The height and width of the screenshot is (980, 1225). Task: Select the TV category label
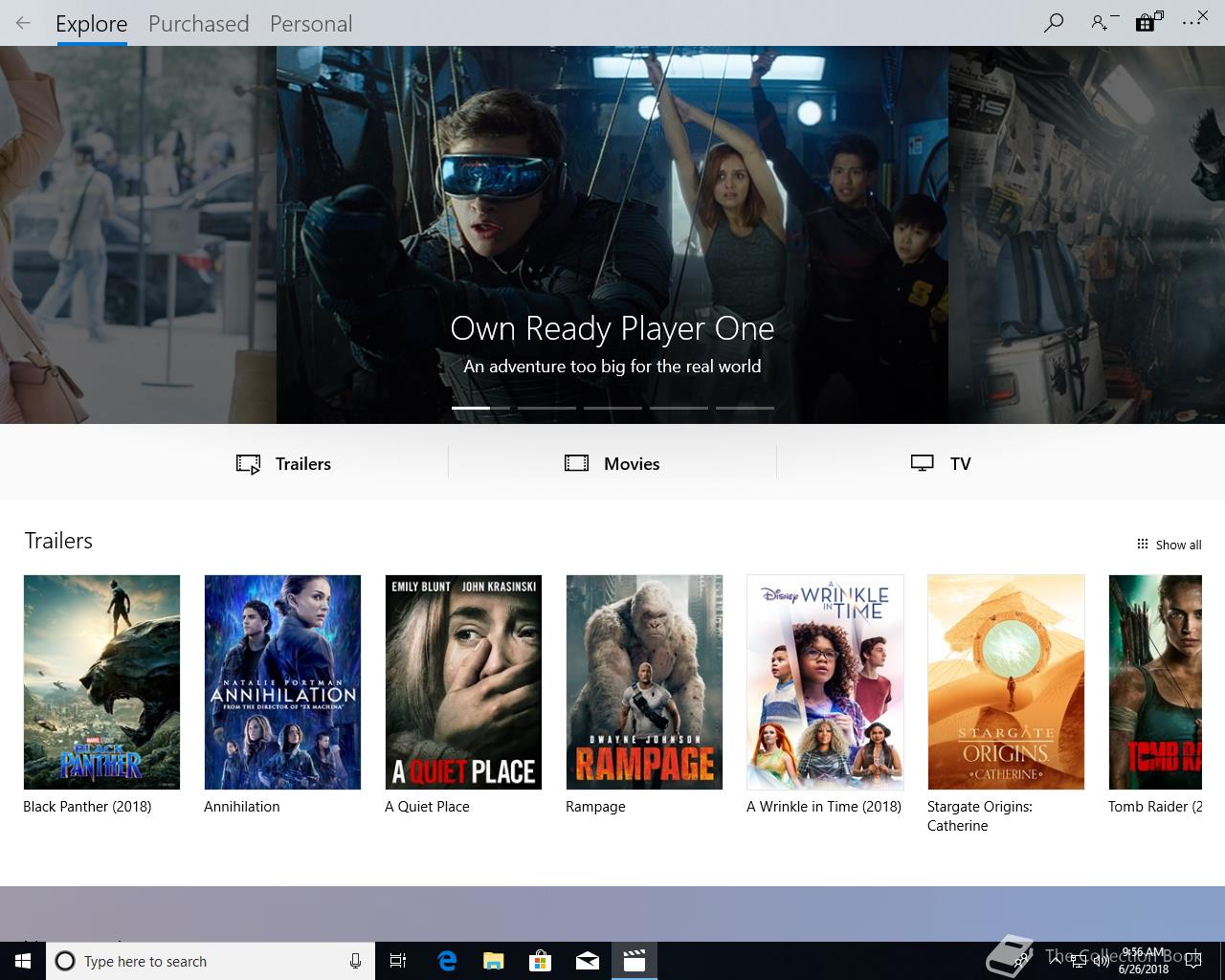(960, 463)
